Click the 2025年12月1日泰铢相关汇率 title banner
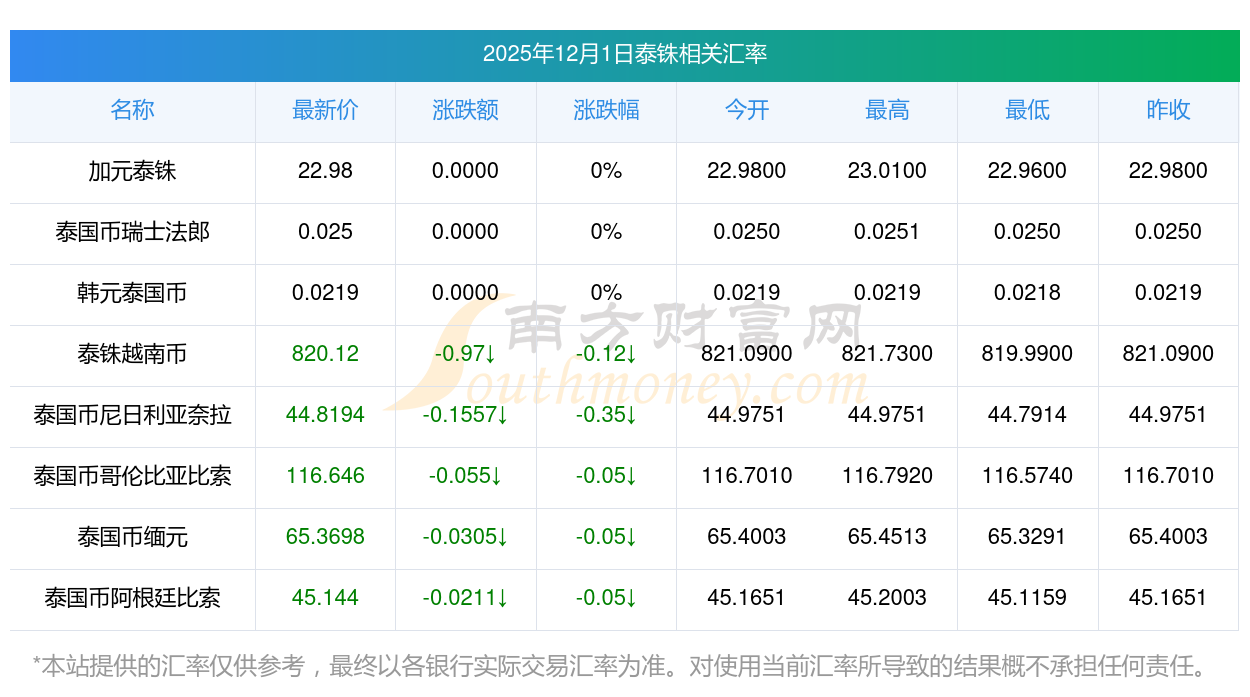This screenshot has width=1250, height=697. tap(624, 54)
